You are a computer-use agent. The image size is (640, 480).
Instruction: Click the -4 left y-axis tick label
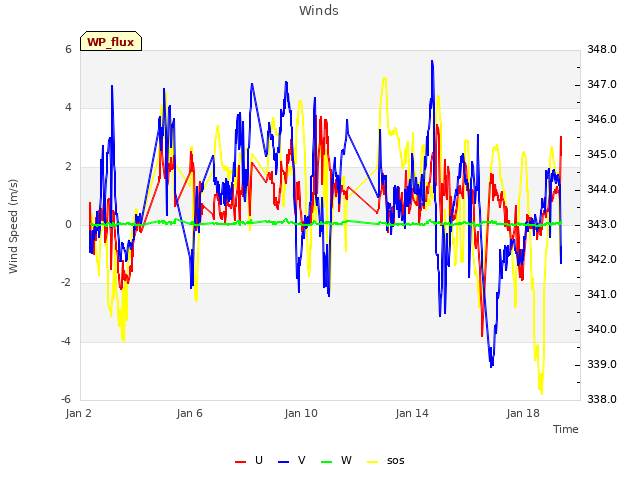tap(66, 341)
